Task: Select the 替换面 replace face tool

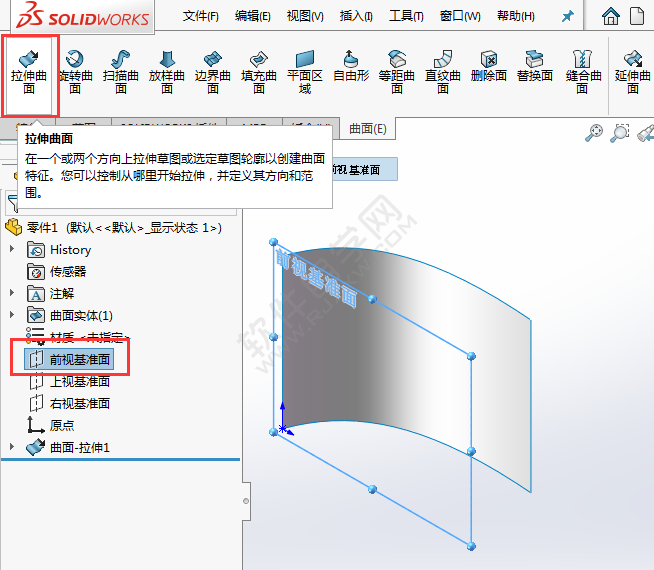Action: tap(535, 66)
